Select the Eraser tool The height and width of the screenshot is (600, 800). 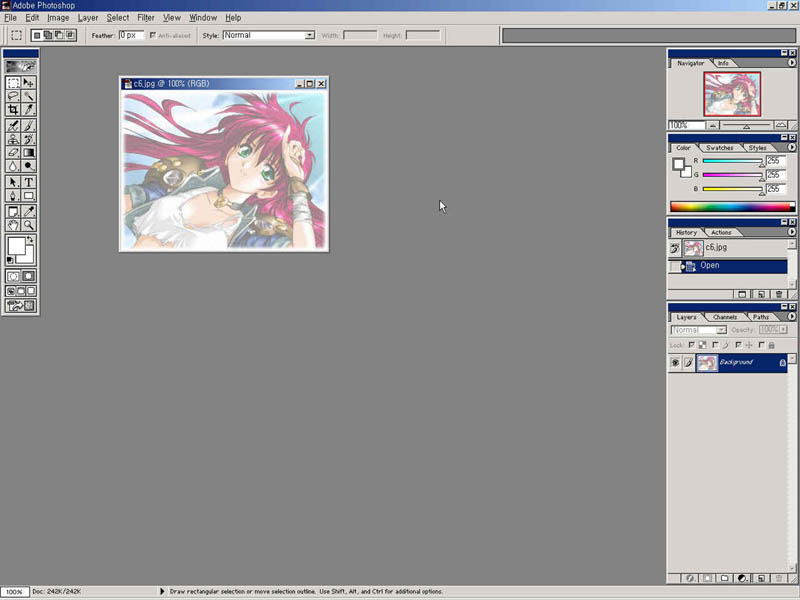13,153
